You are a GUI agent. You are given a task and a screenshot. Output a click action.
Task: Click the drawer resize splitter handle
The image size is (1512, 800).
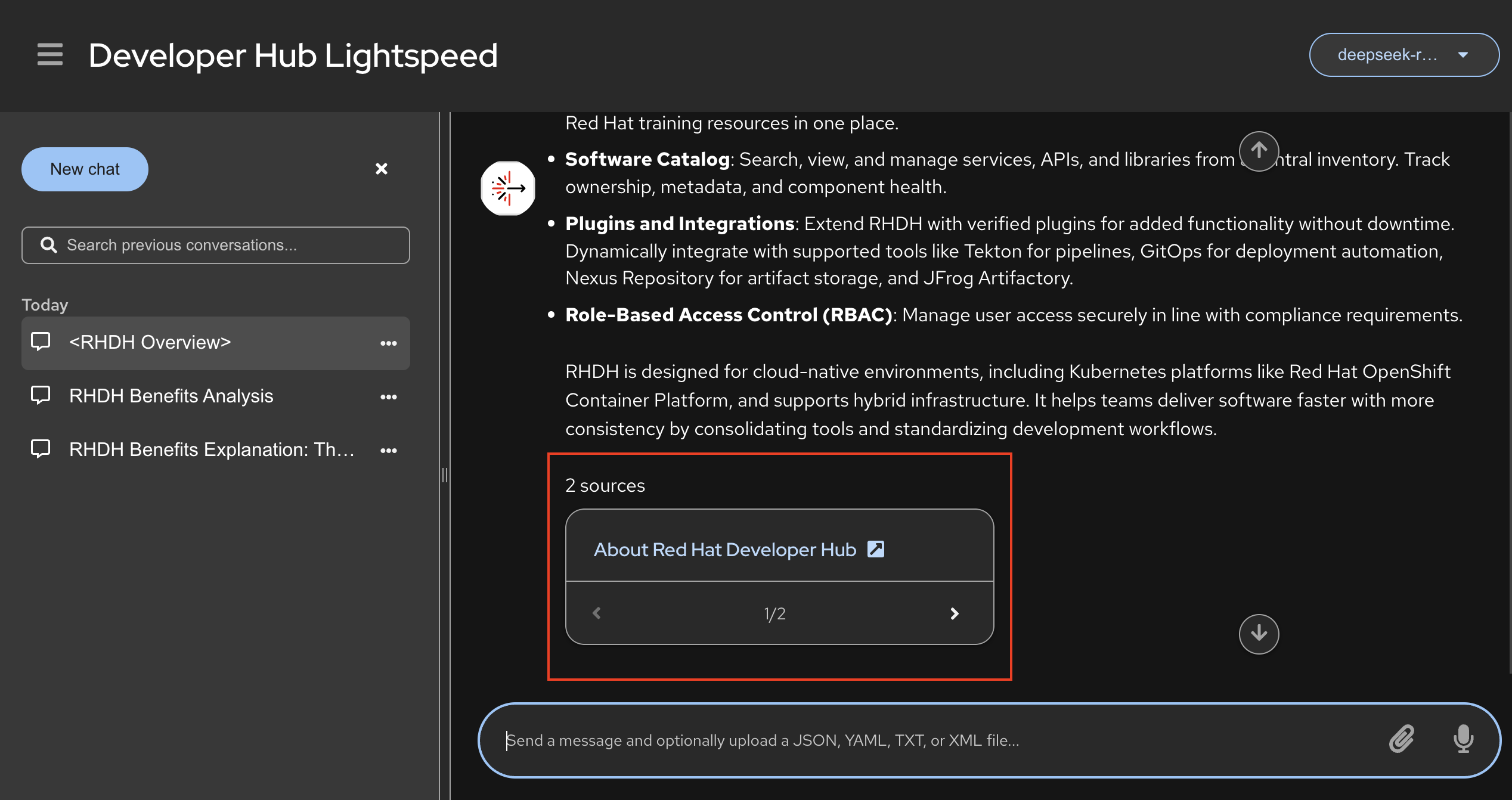[444, 475]
